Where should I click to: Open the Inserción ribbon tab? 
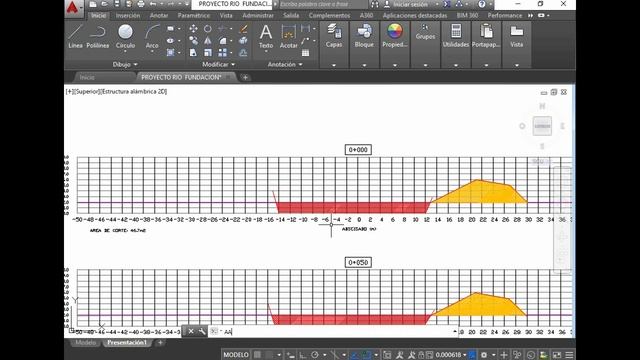click(x=128, y=16)
